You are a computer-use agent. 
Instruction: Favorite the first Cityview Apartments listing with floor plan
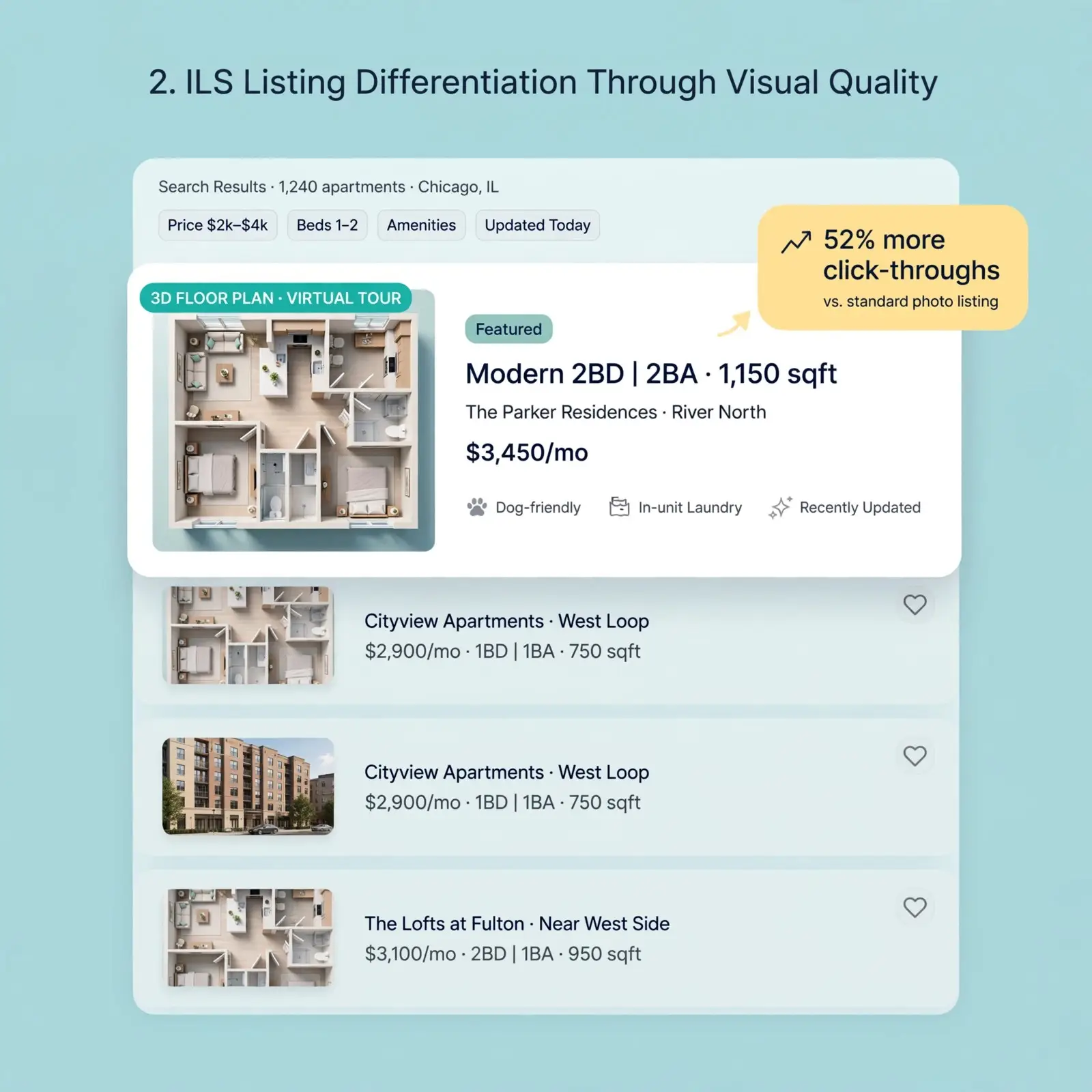click(915, 605)
